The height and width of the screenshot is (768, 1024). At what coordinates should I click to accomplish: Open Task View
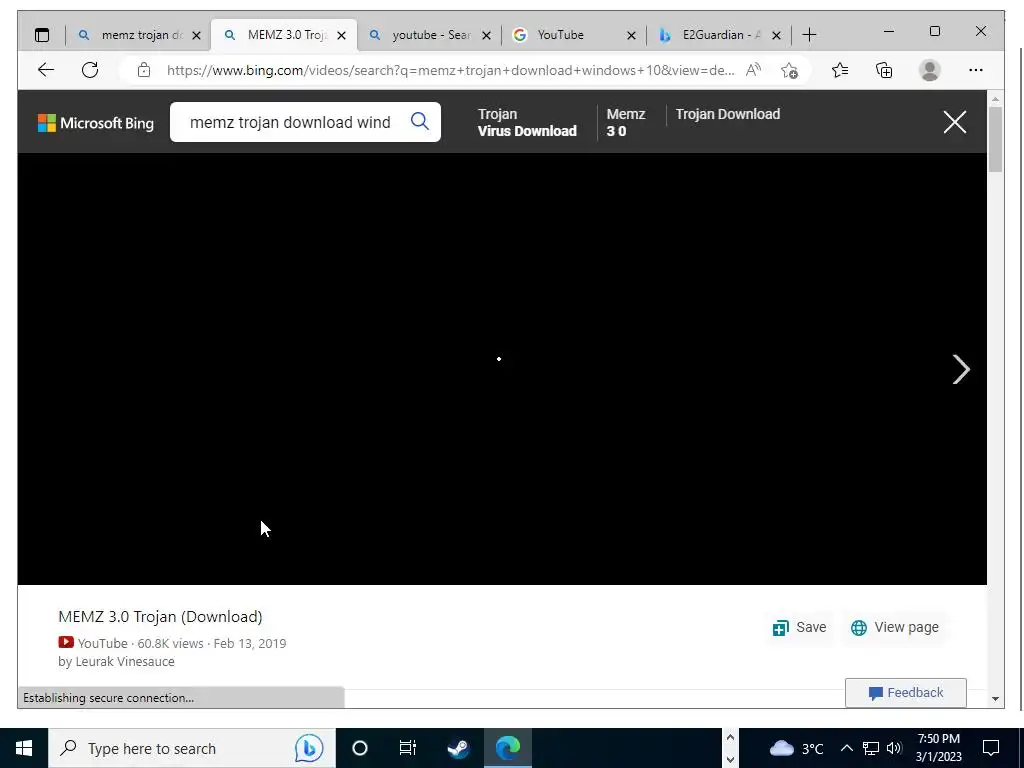click(408, 748)
